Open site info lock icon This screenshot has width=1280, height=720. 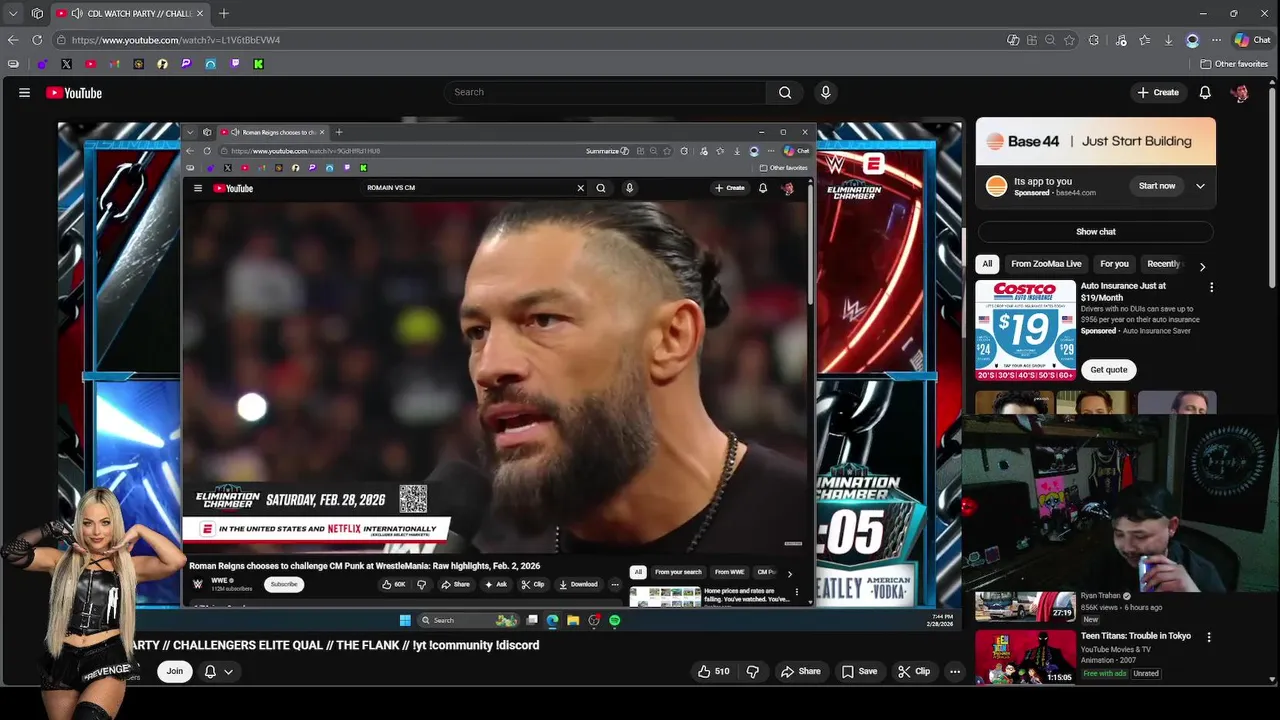click(x=61, y=40)
